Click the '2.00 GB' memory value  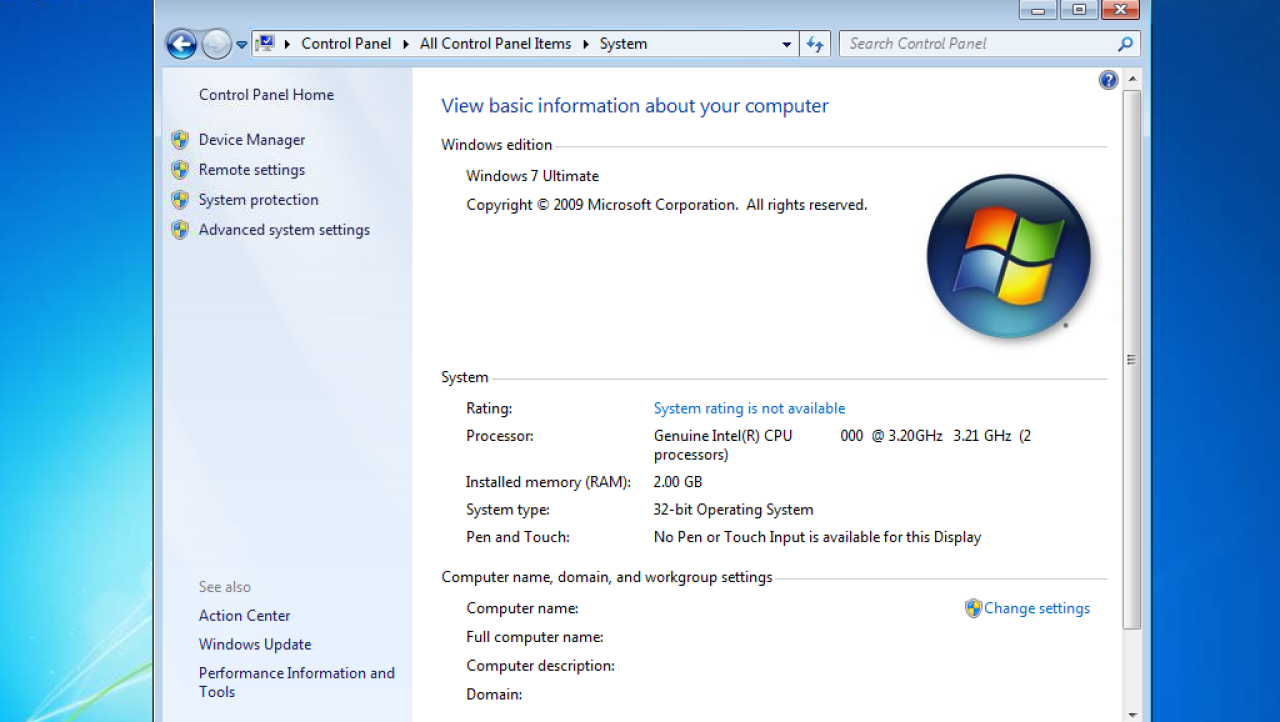(x=678, y=482)
